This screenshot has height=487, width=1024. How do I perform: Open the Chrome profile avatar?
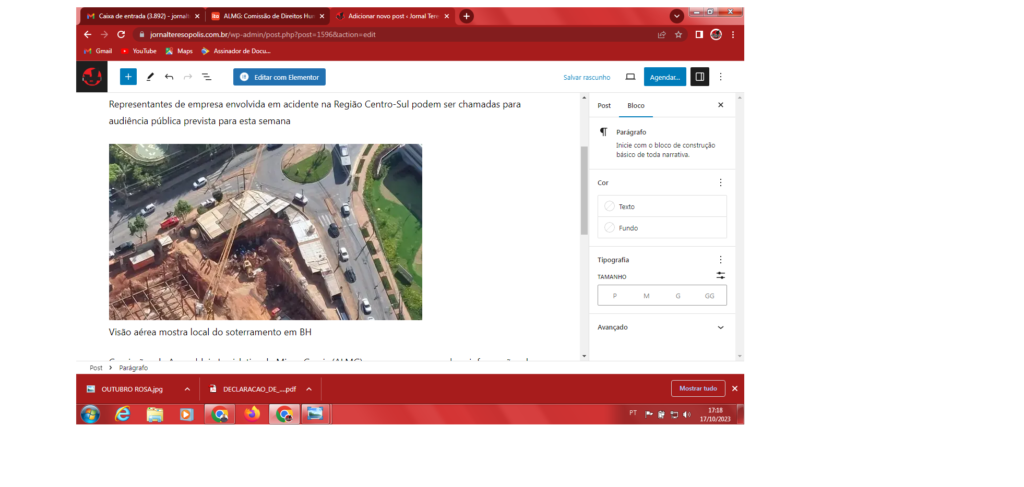[716, 35]
